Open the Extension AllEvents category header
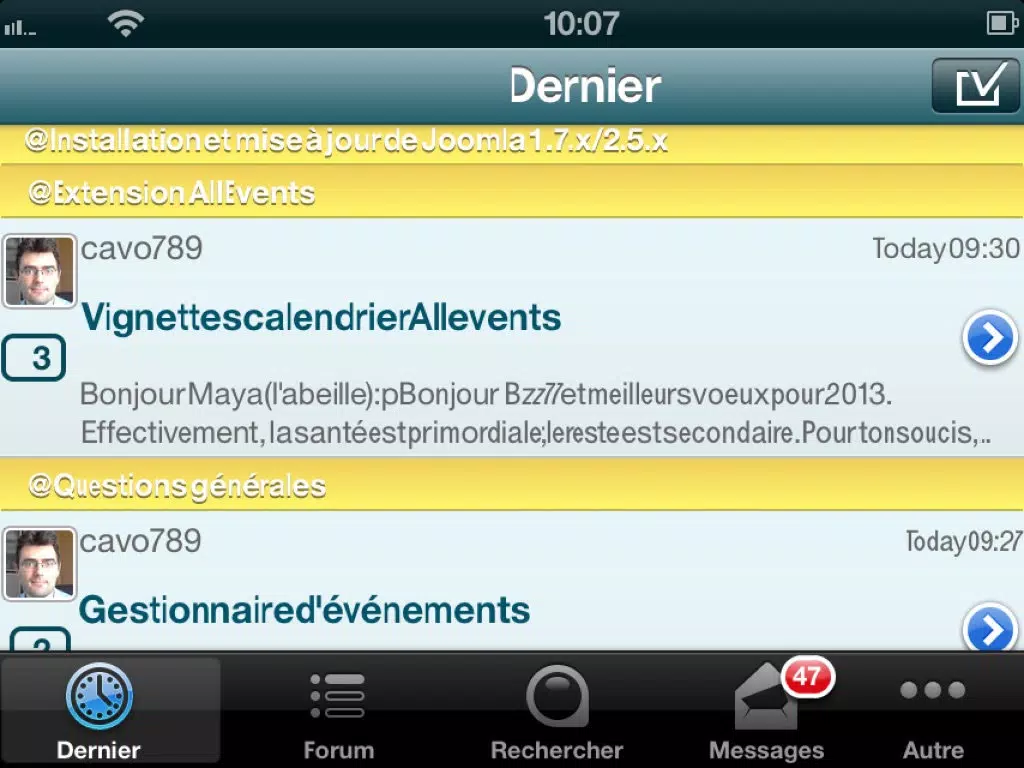The image size is (1024, 768). (x=512, y=193)
